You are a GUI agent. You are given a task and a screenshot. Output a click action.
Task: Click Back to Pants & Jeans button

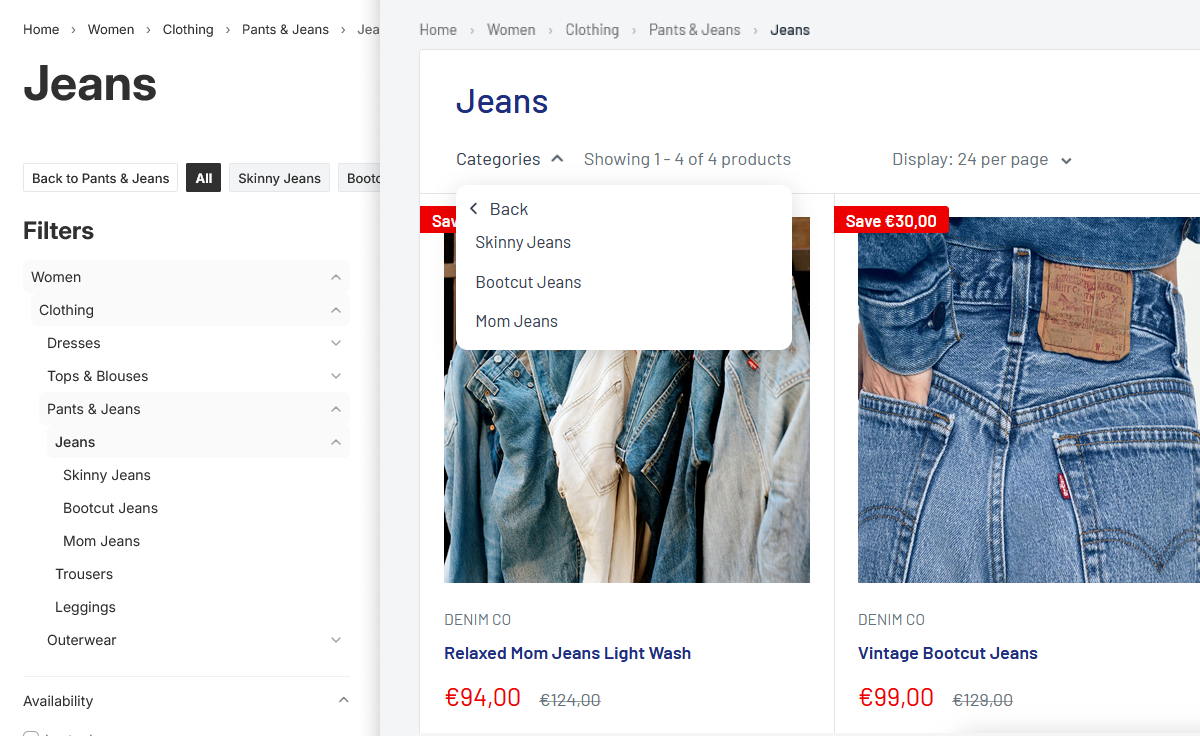(x=100, y=178)
